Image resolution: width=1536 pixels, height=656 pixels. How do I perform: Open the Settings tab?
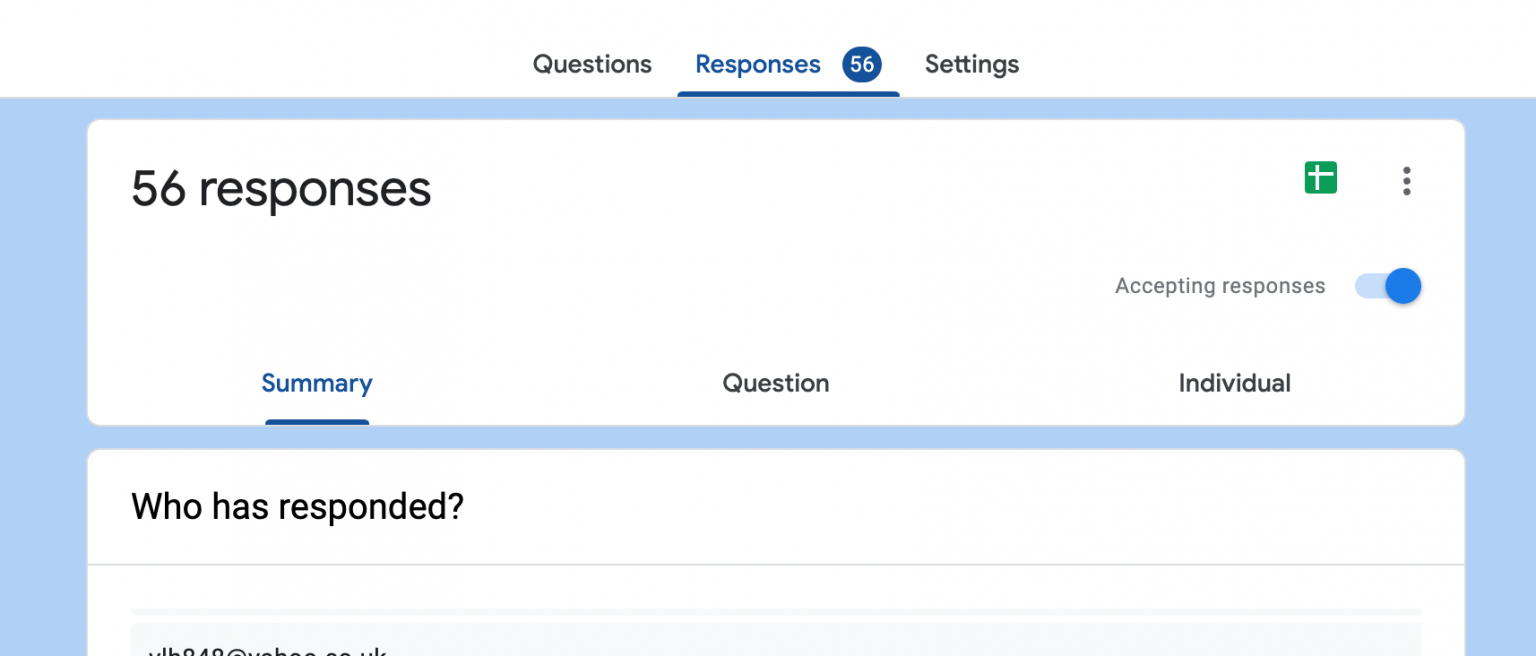(x=971, y=64)
